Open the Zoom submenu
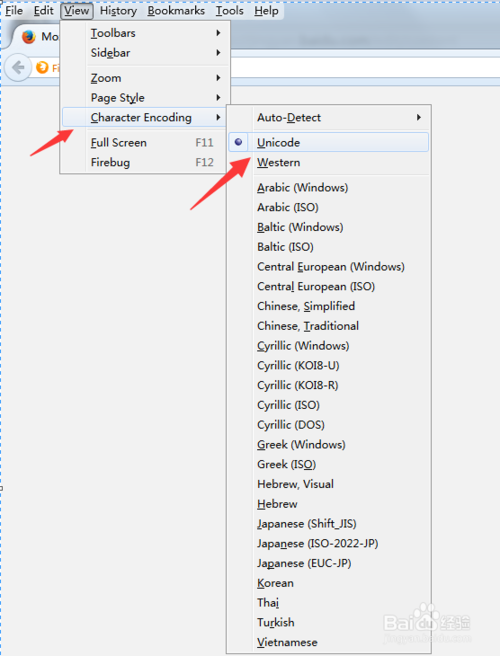Viewport: 500px width, 656px height. tap(145, 78)
